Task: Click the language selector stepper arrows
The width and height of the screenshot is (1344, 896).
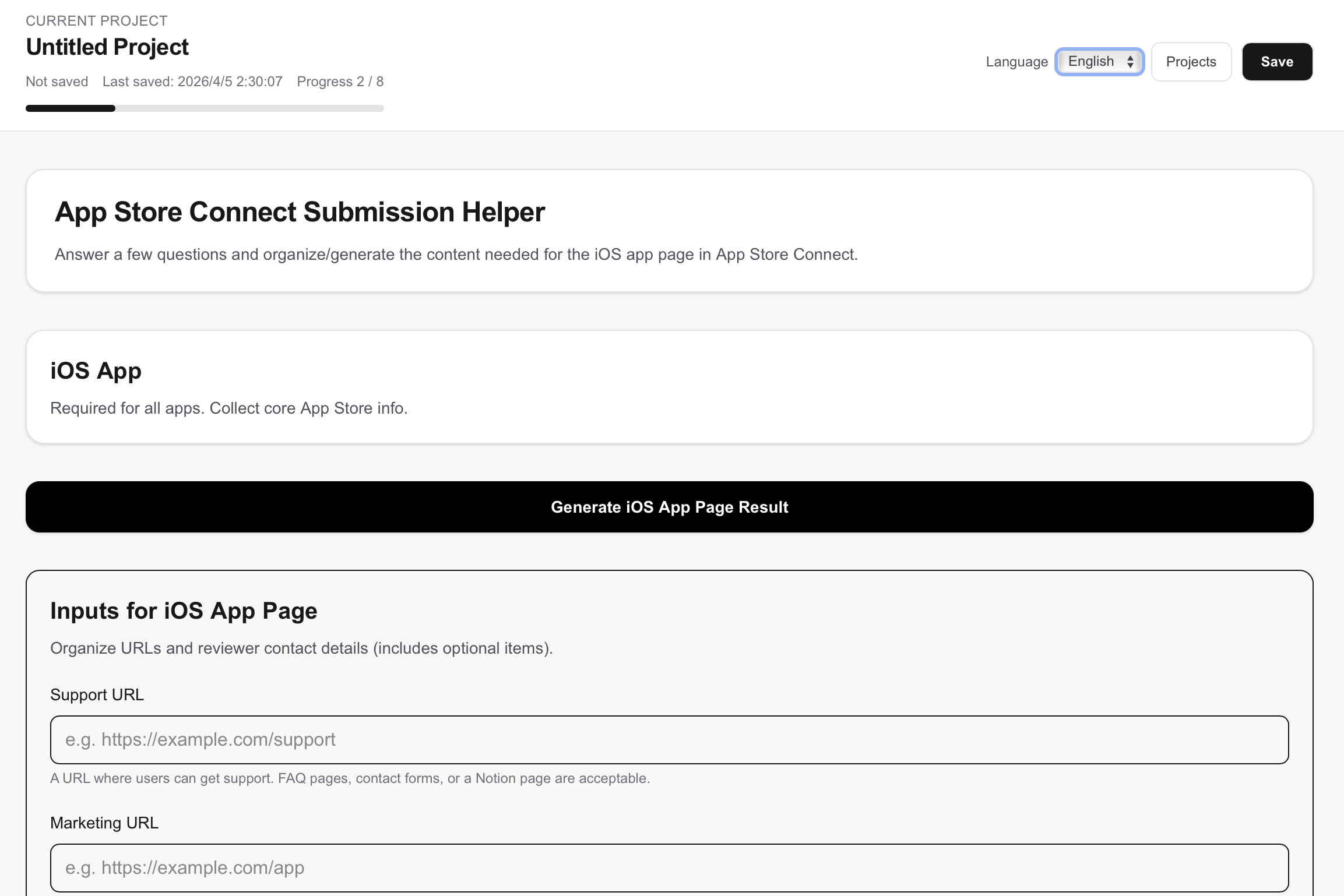Action: 1130,61
